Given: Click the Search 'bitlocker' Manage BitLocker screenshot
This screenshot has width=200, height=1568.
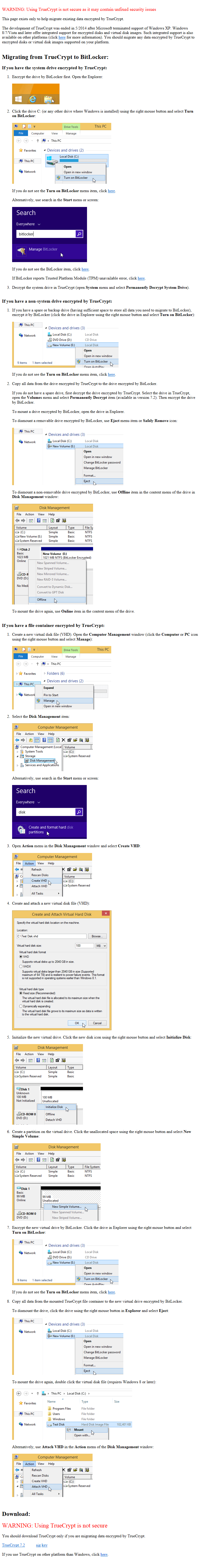Looking at the screenshot, I should (49, 234).
